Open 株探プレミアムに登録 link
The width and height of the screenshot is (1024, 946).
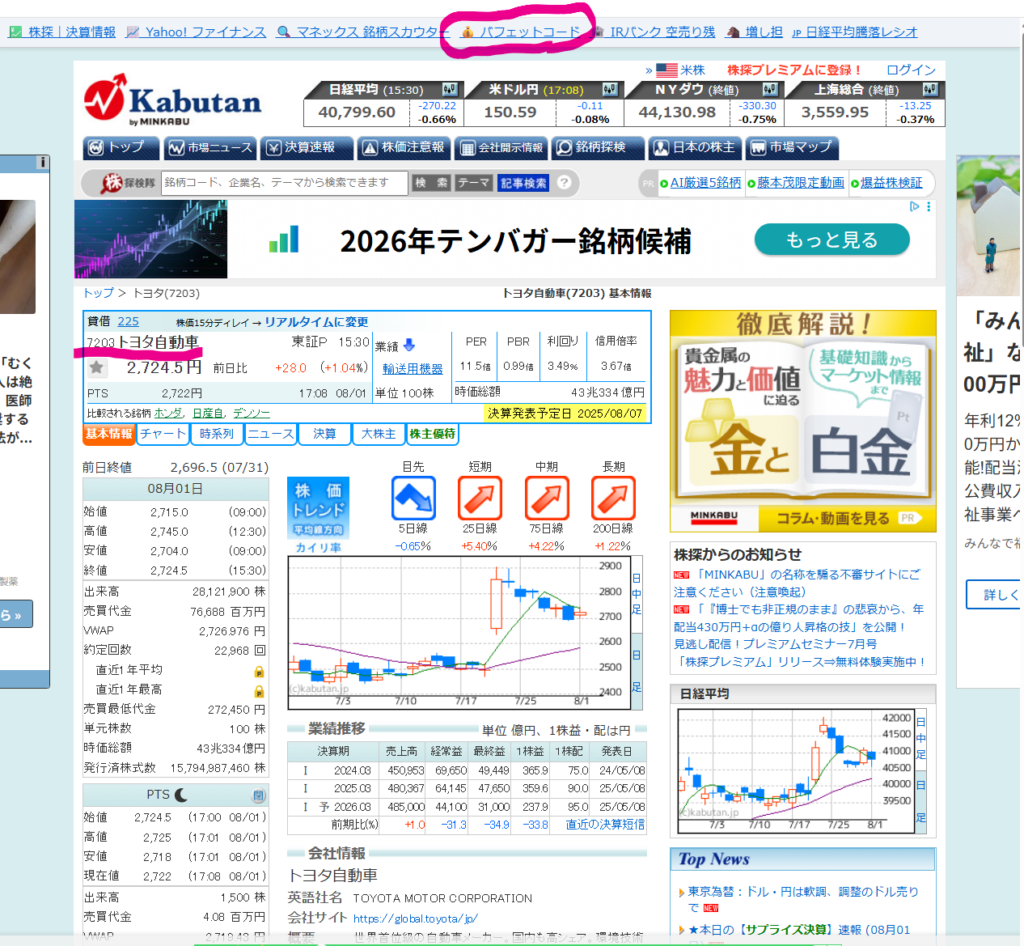(794, 70)
